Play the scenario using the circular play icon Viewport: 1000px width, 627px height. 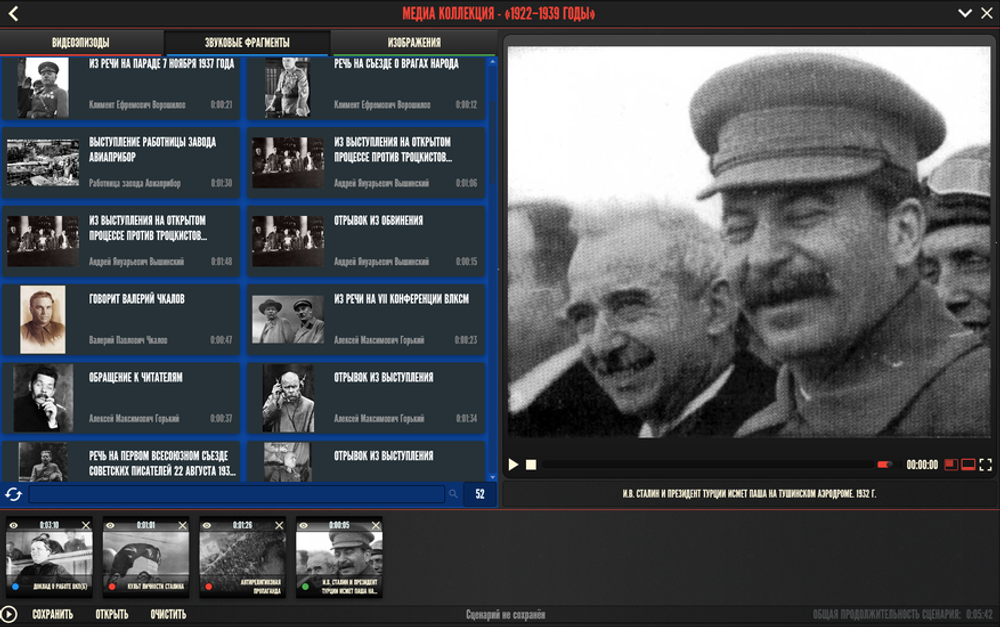click(10, 615)
